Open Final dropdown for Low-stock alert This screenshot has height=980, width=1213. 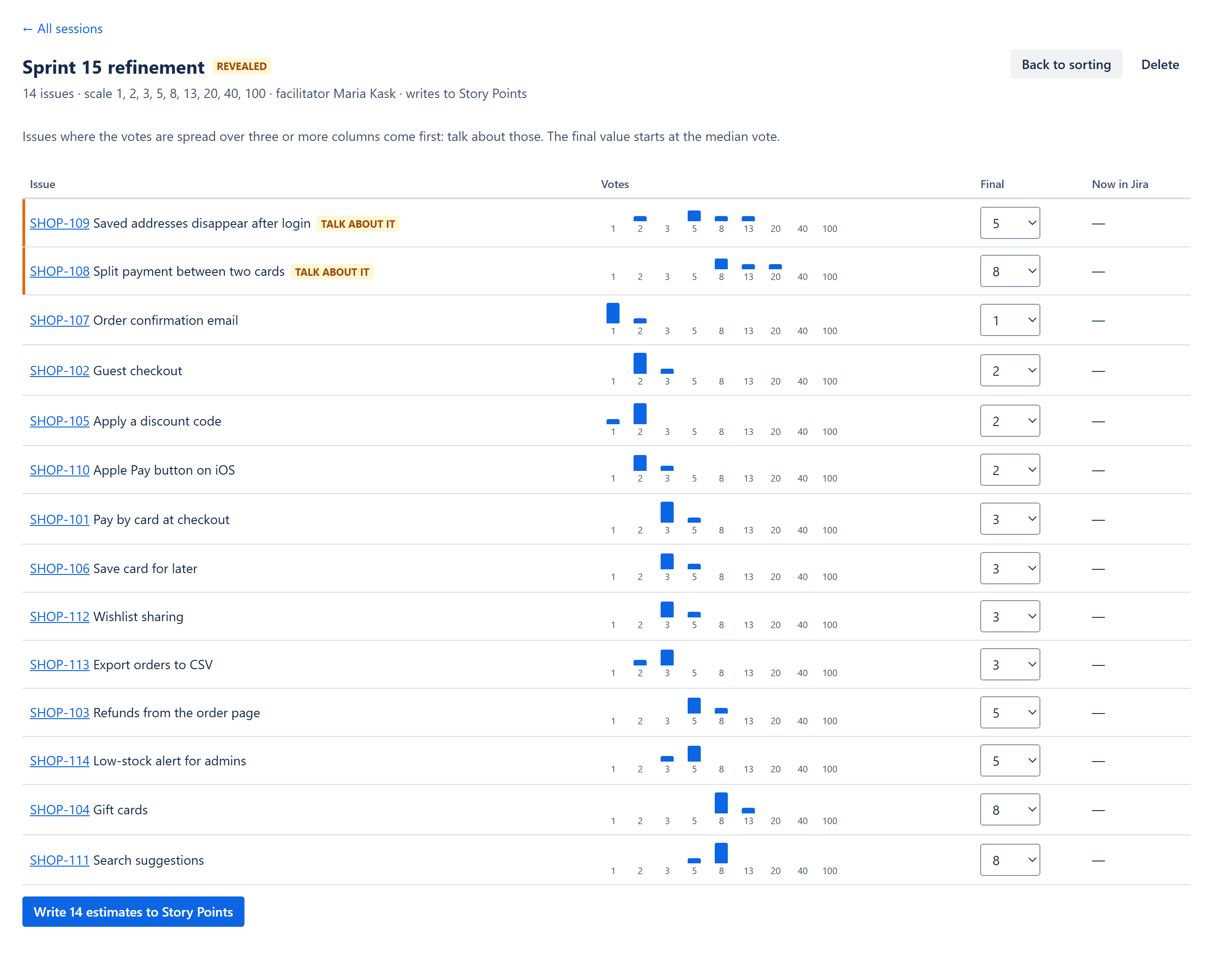click(1010, 760)
